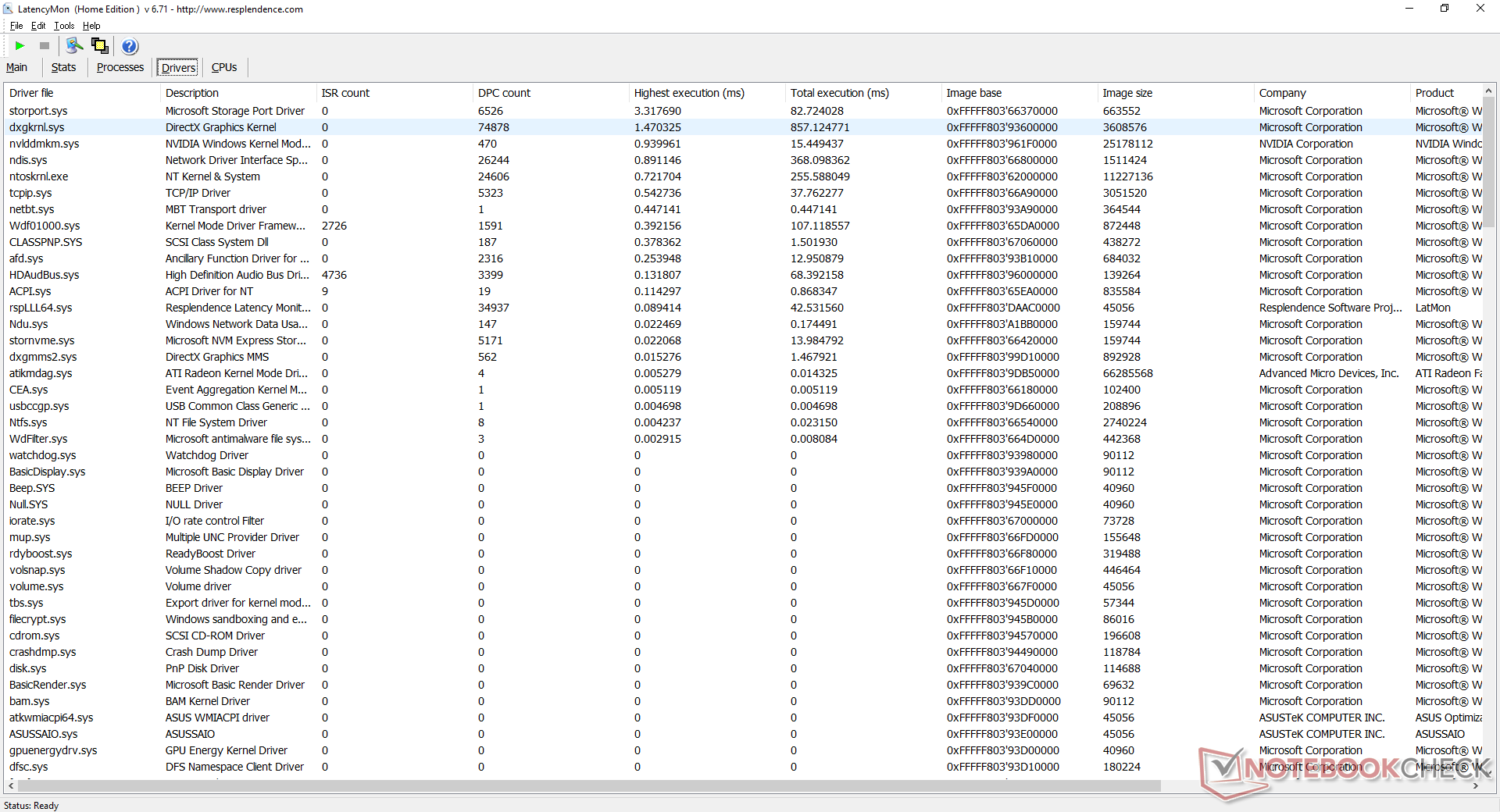Open the Edit menu

point(38,26)
